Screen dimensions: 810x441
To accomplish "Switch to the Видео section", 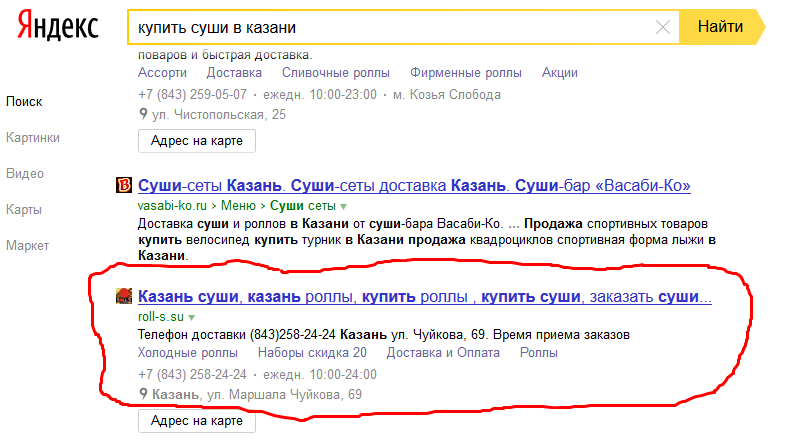I will pos(25,174).
